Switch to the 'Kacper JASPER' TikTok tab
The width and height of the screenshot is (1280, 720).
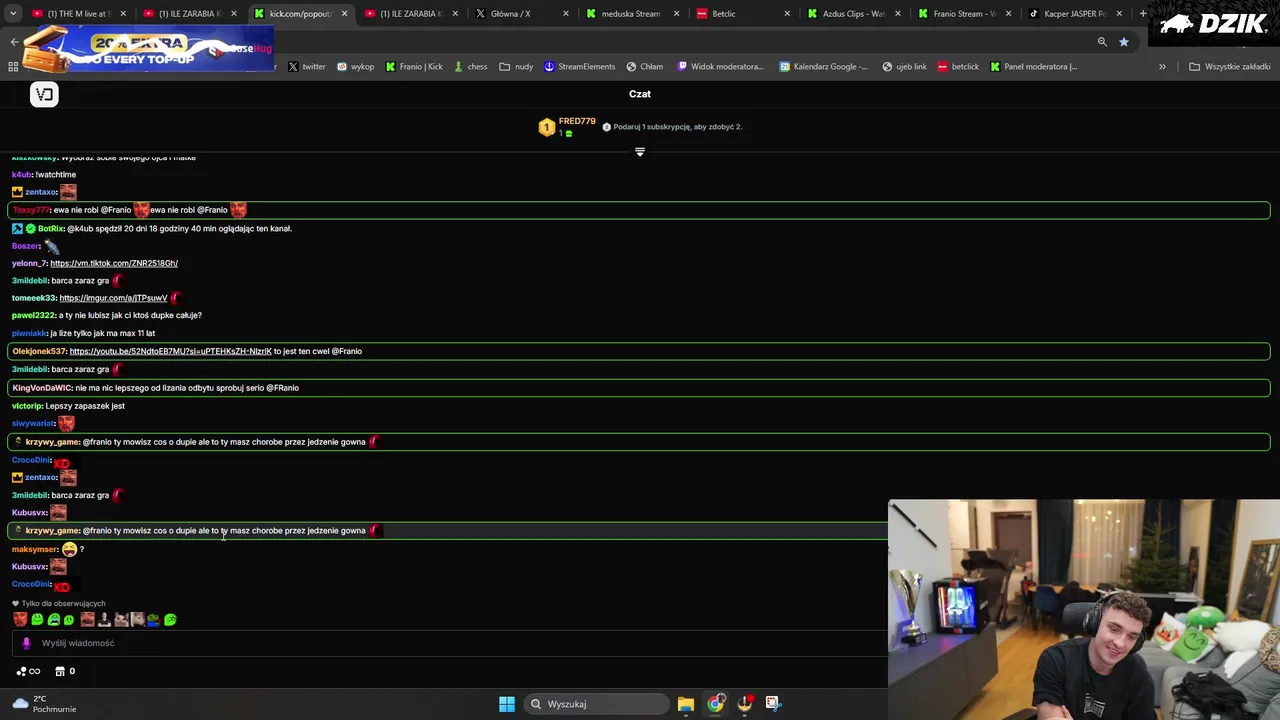pyautogui.click(x=1074, y=14)
